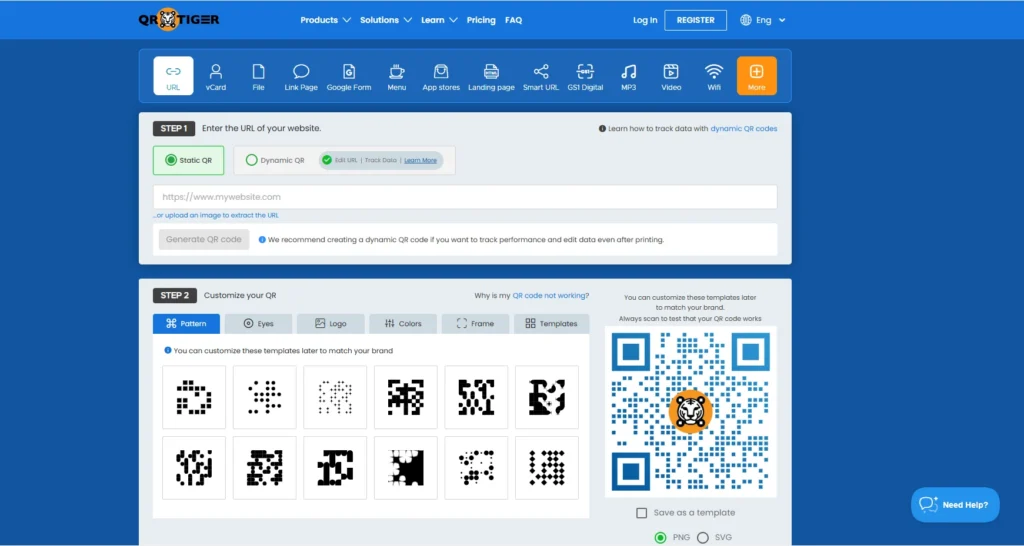
Task: Click the website URL input field
Action: pos(465,197)
